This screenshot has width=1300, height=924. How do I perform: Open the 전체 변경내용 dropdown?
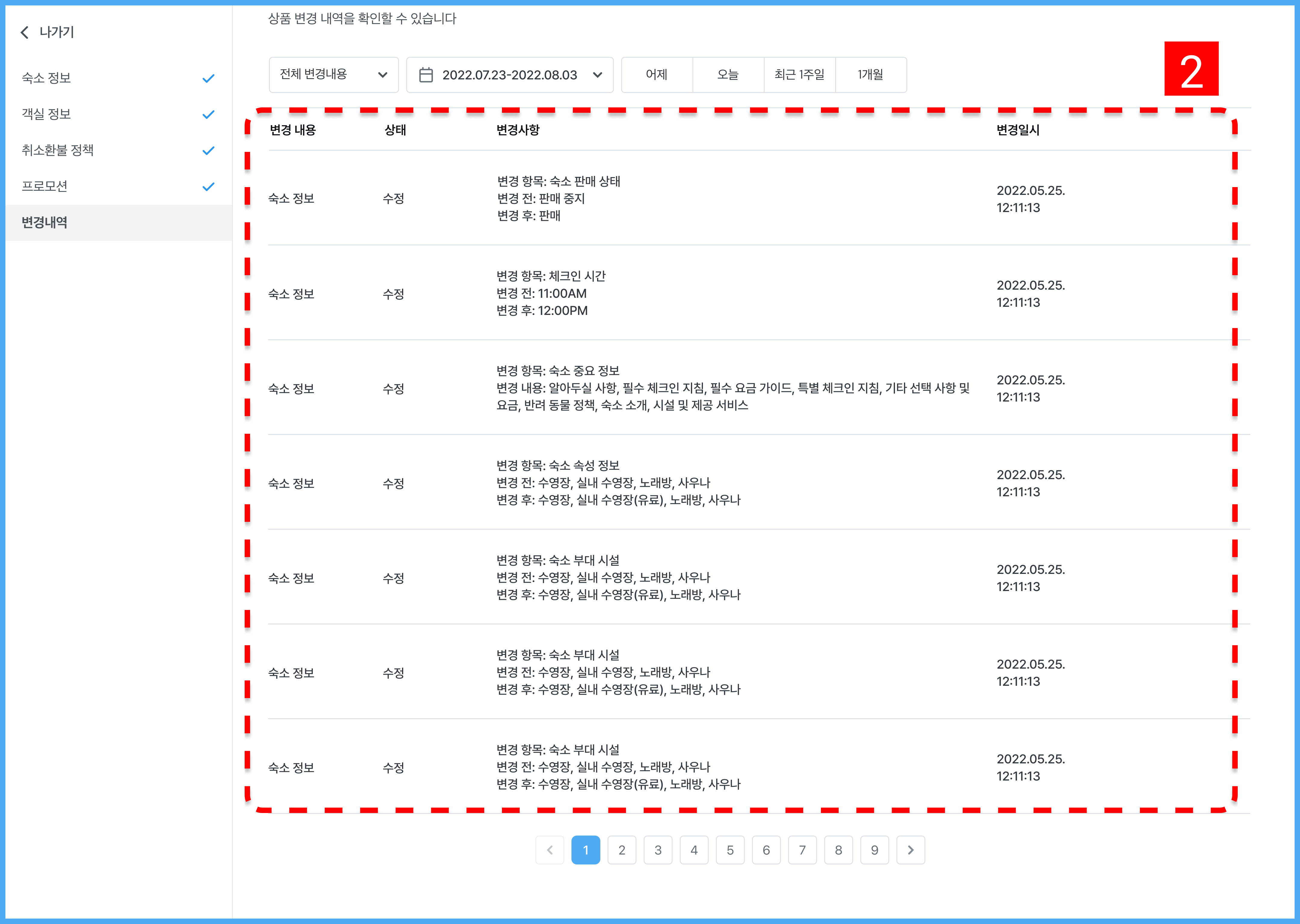point(333,75)
